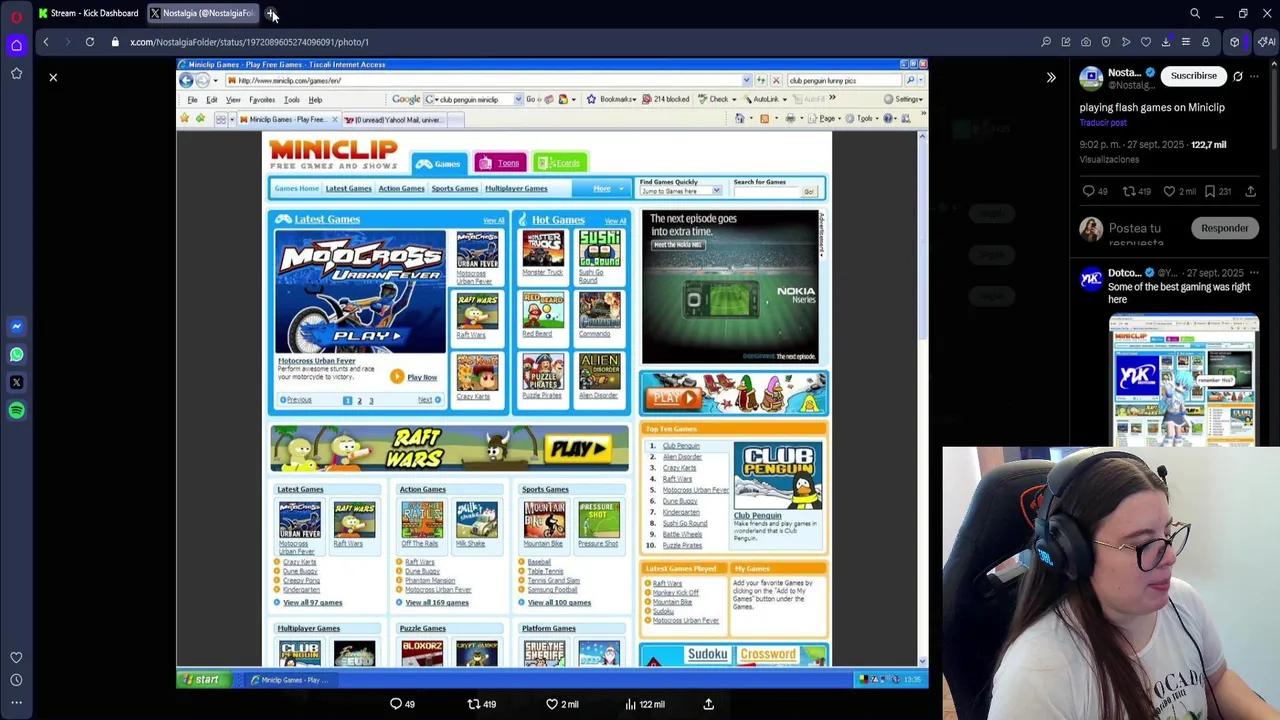Open sidebar more options ellipsis at bottom
The width and height of the screenshot is (1280, 720).
coord(16,702)
